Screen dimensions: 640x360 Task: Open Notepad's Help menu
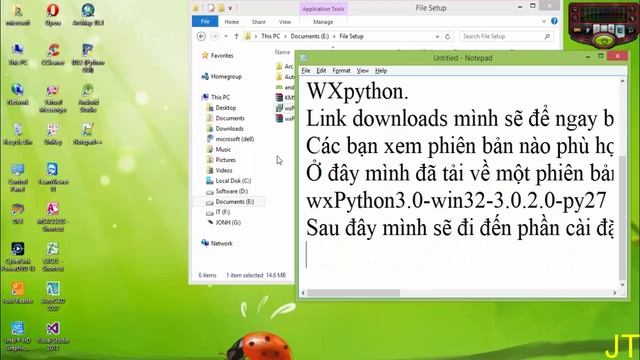[x=381, y=71]
